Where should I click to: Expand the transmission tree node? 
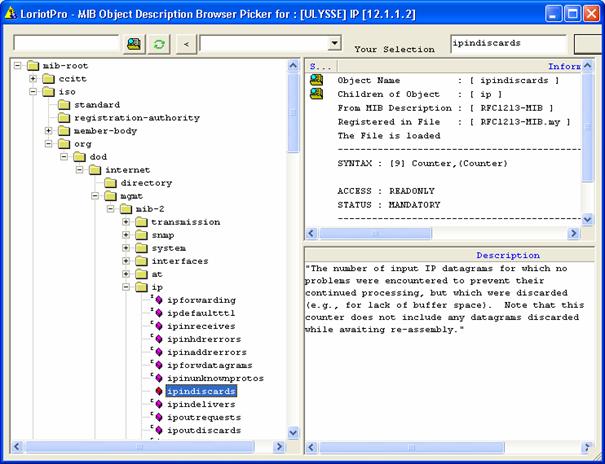pos(126,222)
